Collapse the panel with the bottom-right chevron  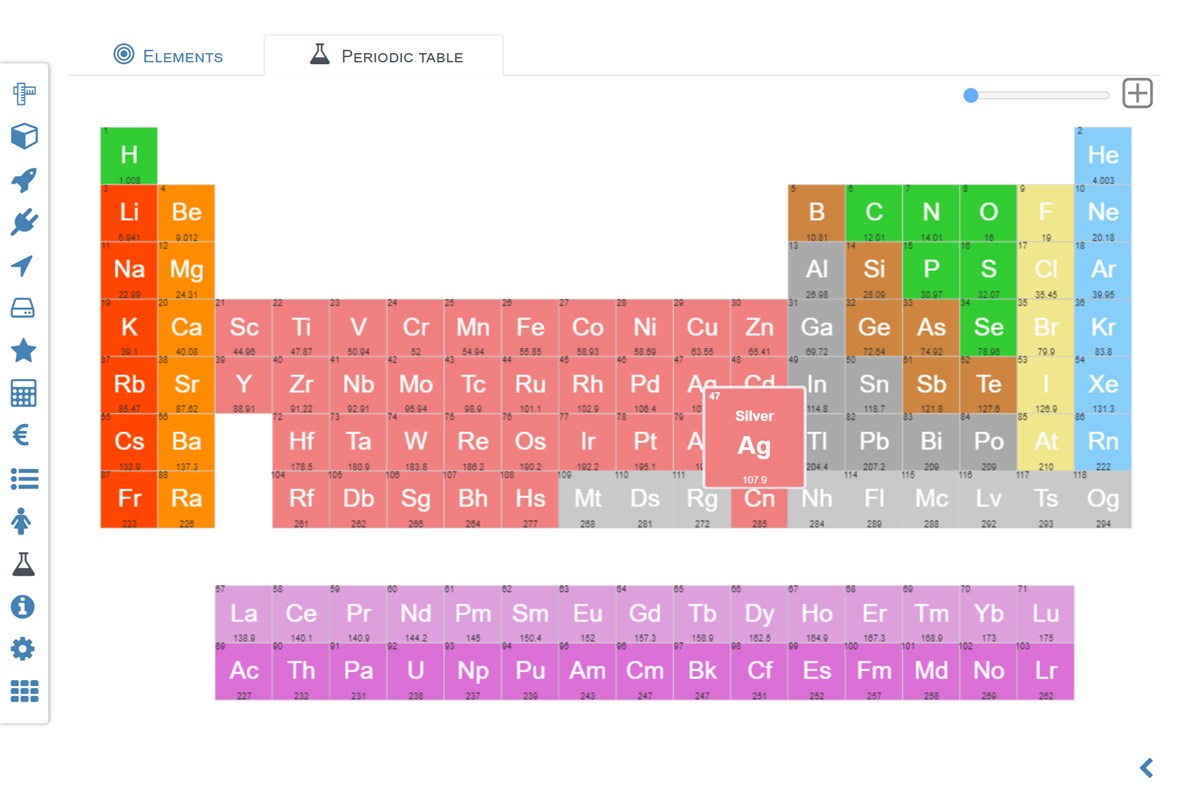point(1146,768)
